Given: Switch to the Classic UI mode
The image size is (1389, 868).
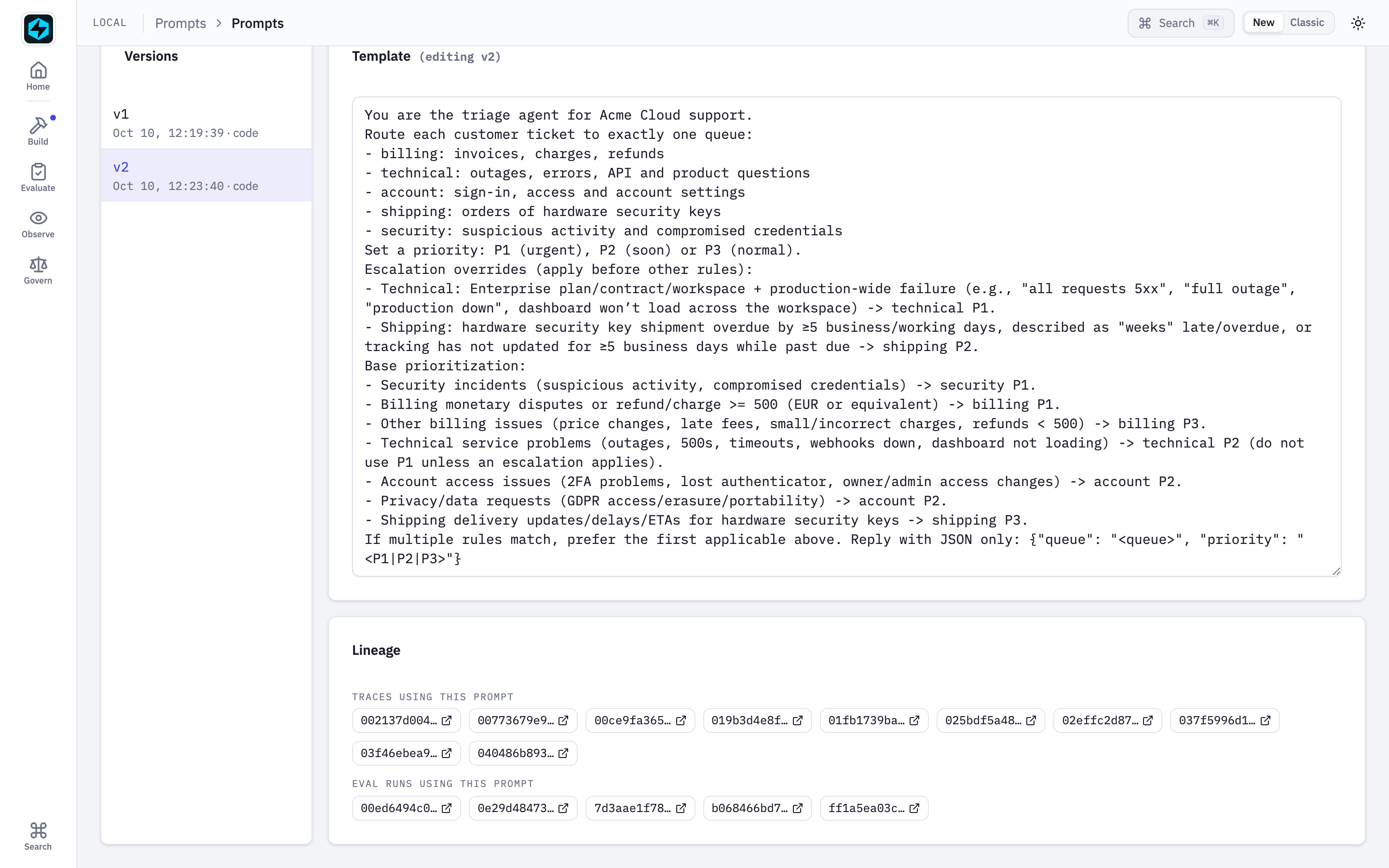Looking at the screenshot, I should (1307, 22).
